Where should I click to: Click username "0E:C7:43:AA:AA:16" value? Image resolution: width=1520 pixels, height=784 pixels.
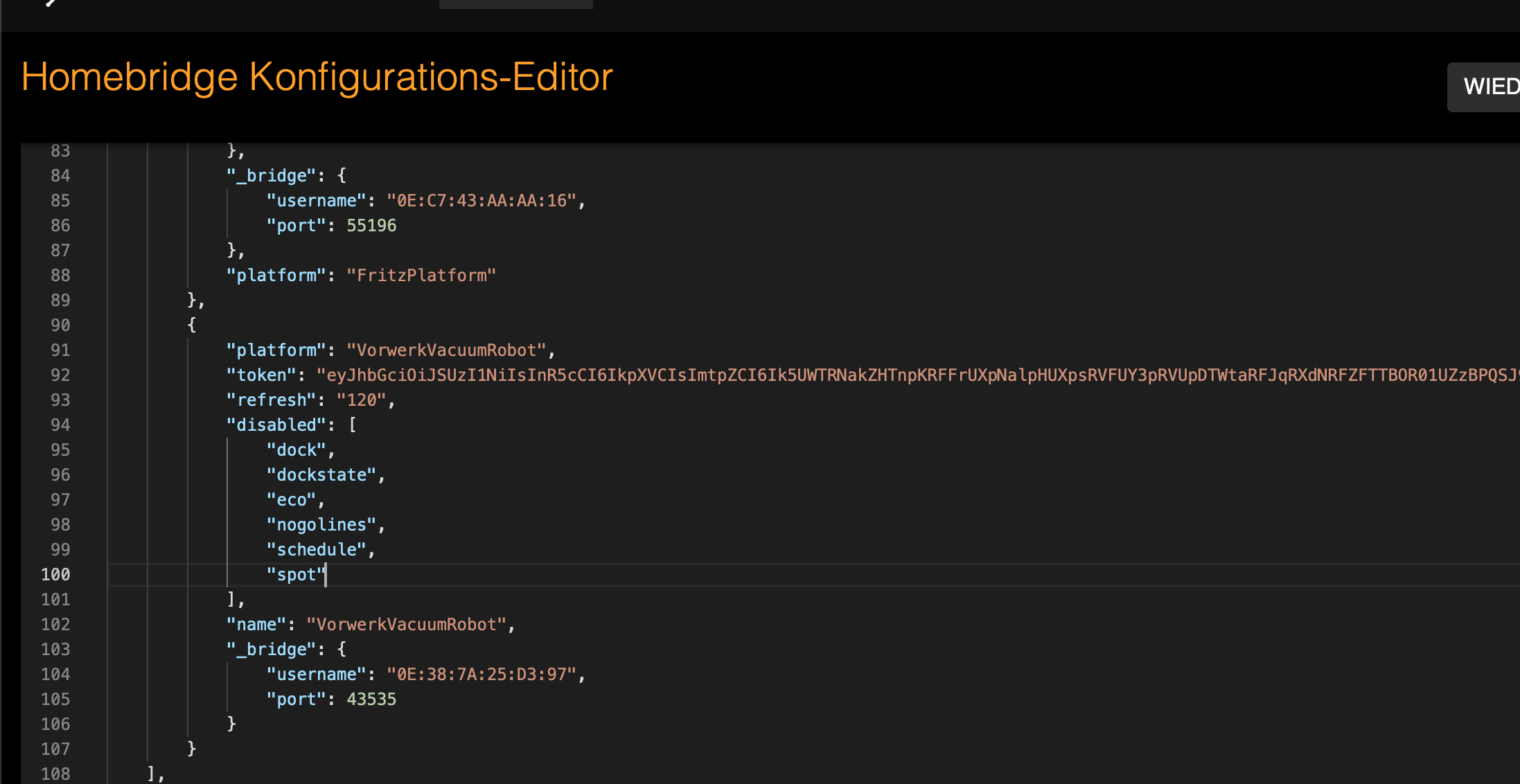[481, 201]
